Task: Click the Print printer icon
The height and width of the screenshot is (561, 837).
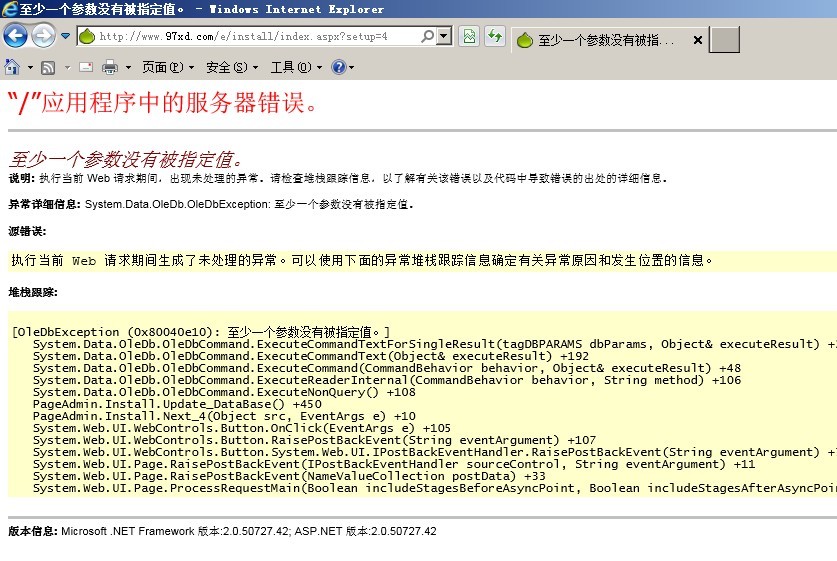Action: [x=109, y=68]
